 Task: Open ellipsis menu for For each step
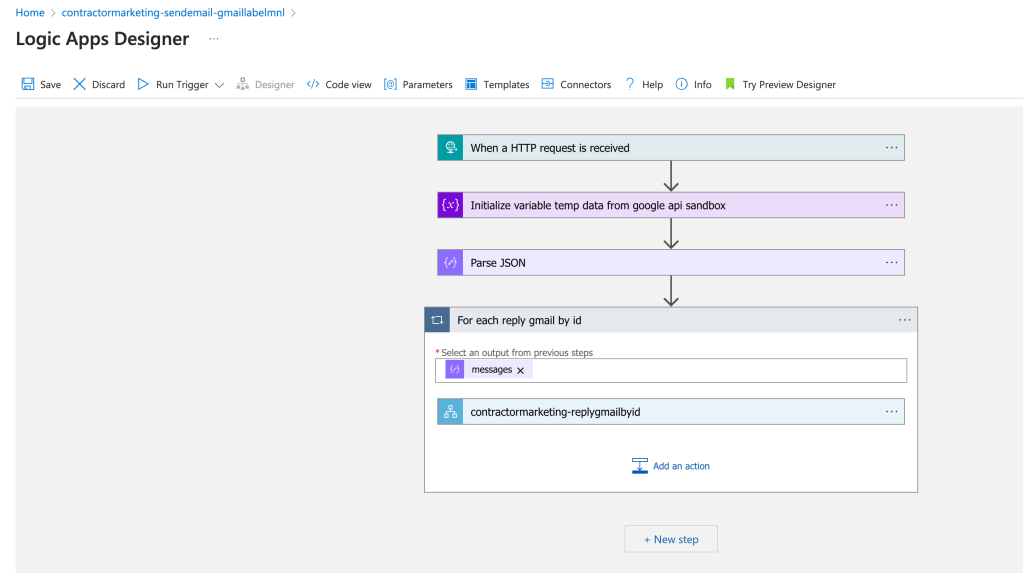coord(904,320)
